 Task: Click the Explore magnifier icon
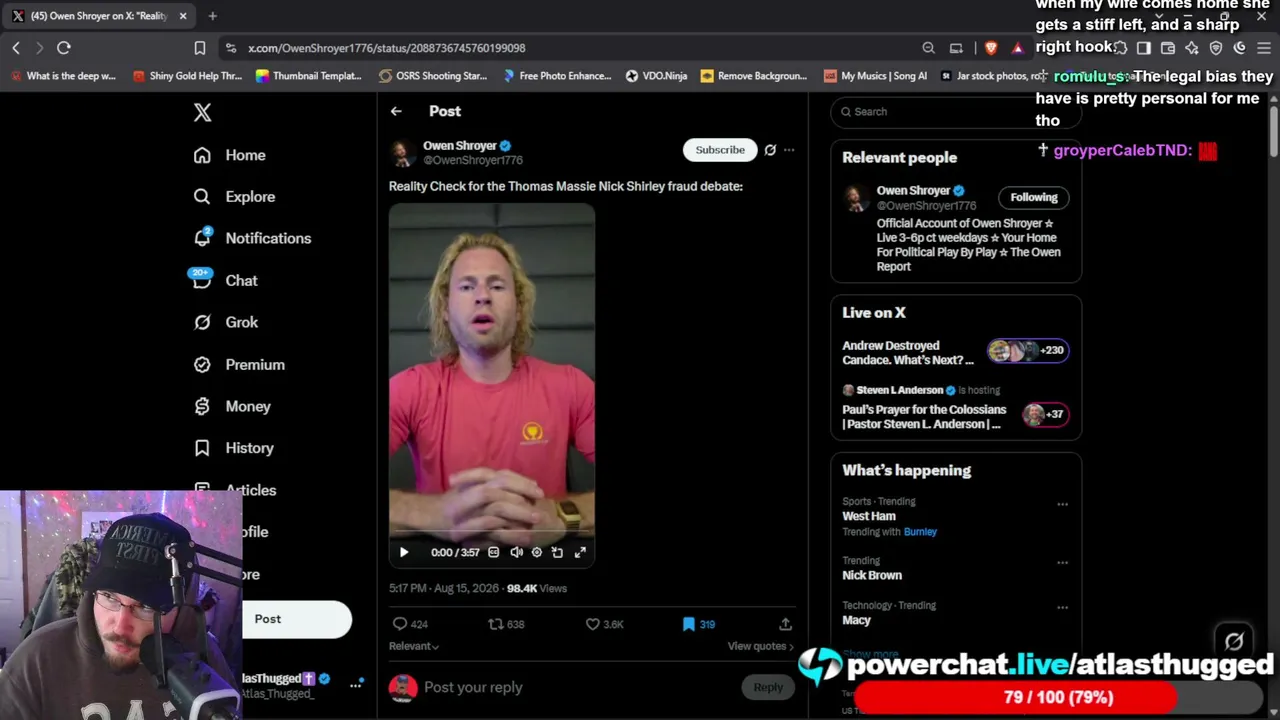[x=202, y=197]
